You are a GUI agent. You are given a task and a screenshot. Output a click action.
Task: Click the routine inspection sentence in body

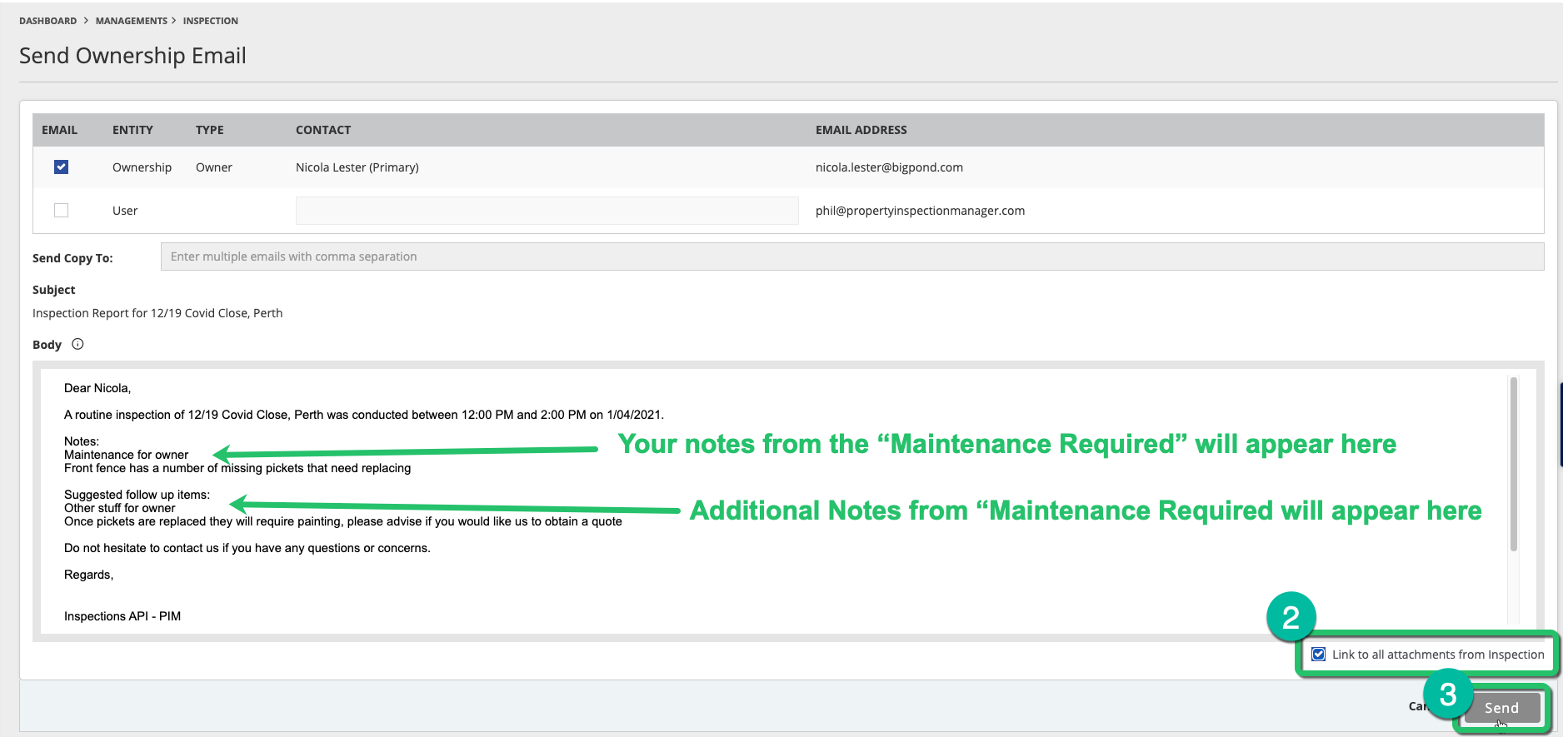click(x=364, y=415)
